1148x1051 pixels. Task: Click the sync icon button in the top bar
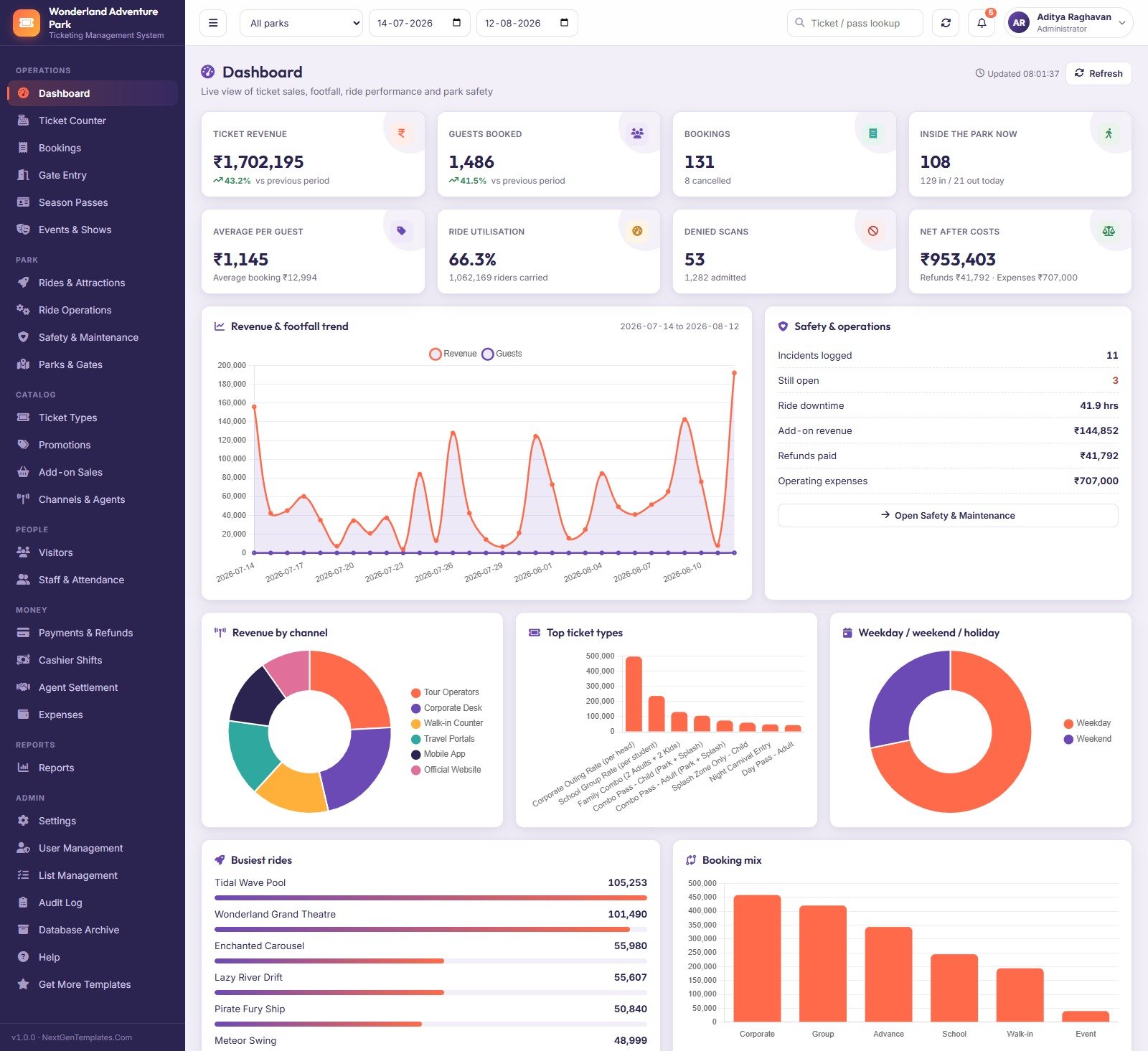[x=946, y=23]
